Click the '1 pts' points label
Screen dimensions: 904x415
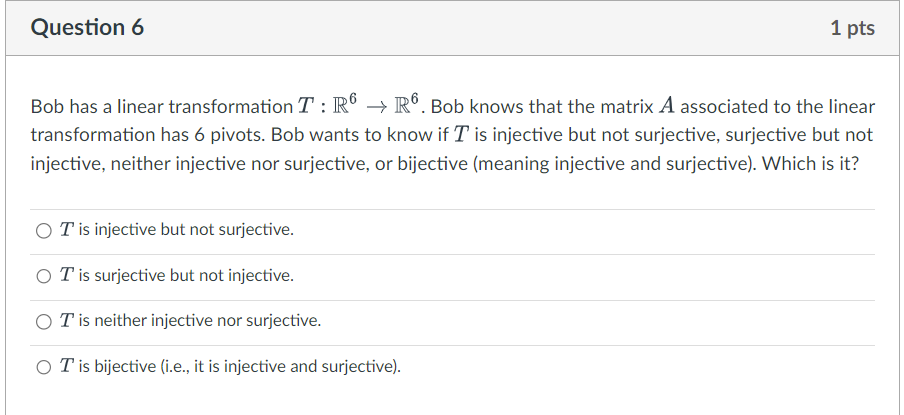(x=852, y=28)
